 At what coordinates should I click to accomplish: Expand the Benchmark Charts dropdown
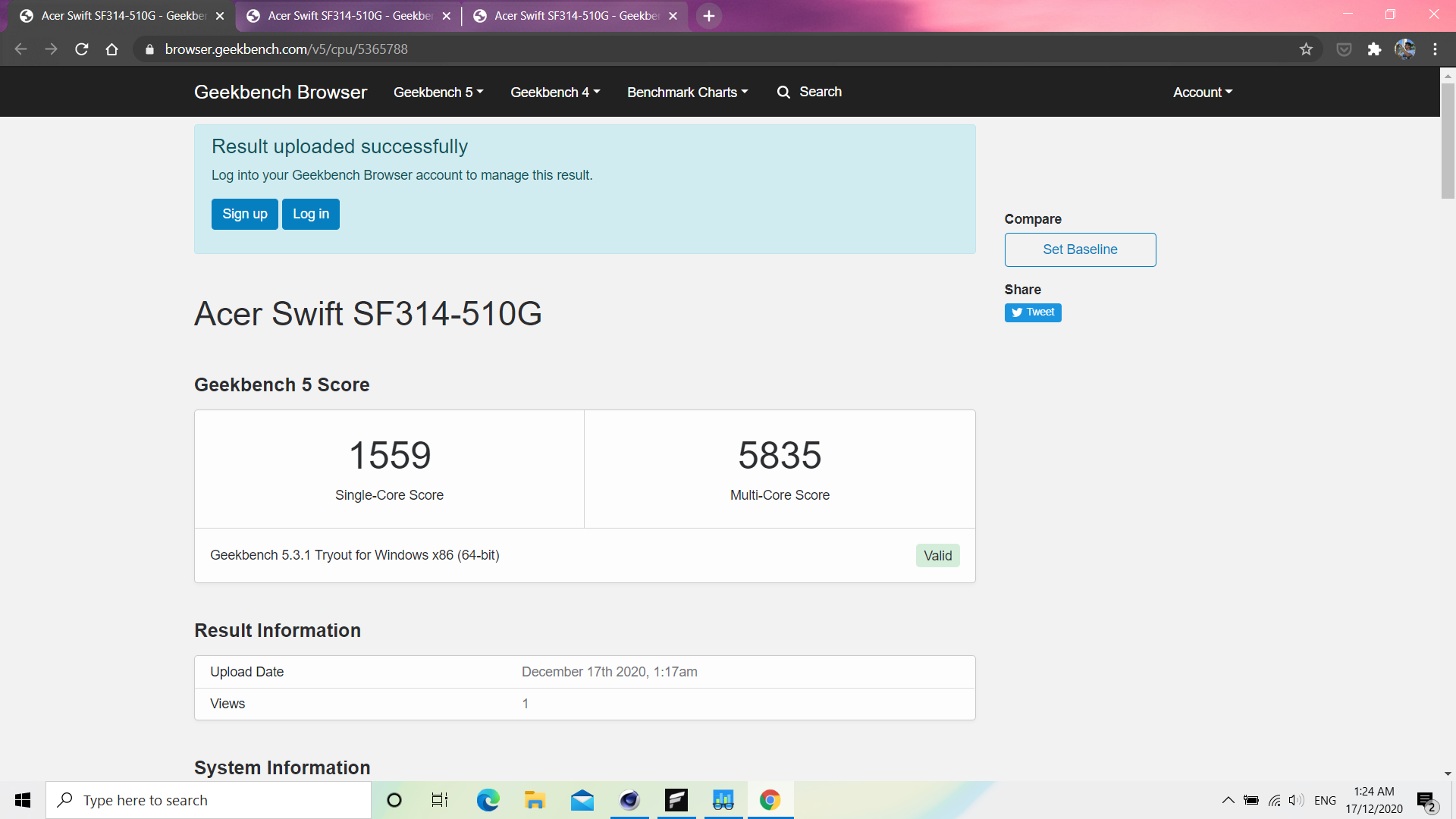(687, 92)
